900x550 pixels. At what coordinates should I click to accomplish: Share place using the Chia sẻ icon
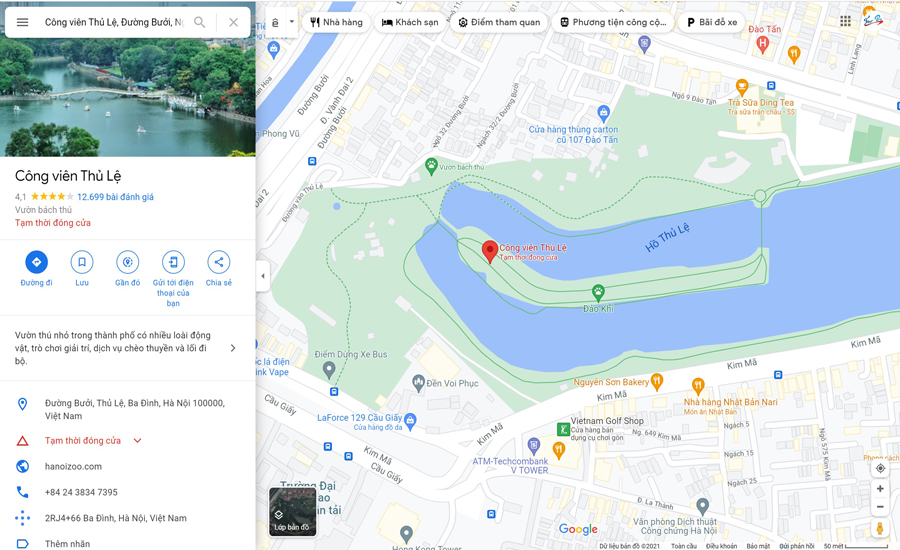click(219, 262)
